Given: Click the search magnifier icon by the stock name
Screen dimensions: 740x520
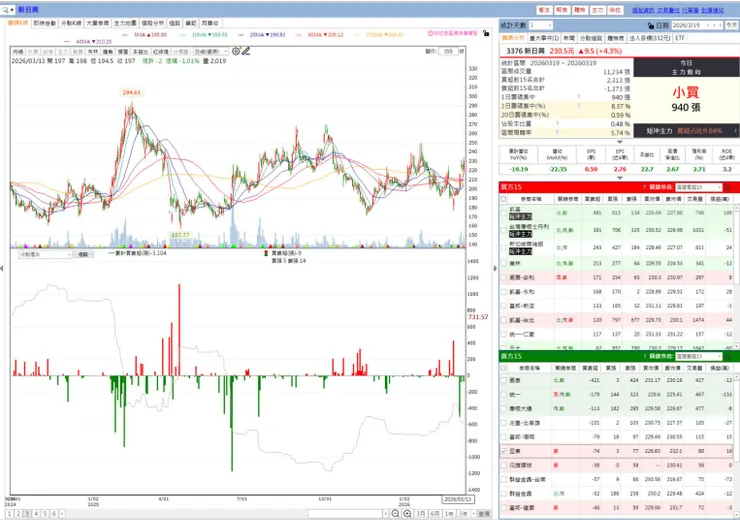Looking at the screenshot, I should pos(6,9).
